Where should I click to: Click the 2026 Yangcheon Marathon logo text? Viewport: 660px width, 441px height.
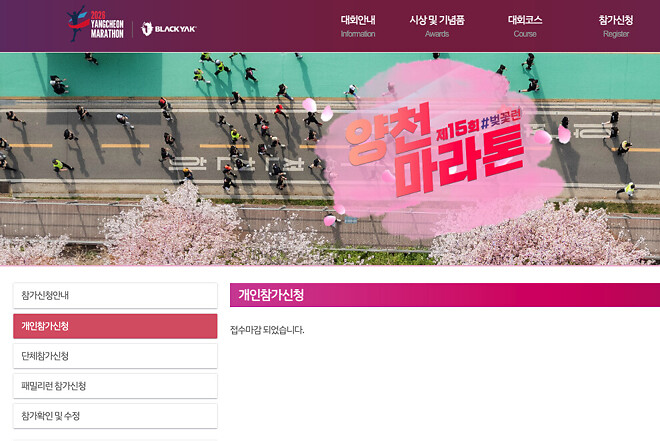(x=107, y=25)
